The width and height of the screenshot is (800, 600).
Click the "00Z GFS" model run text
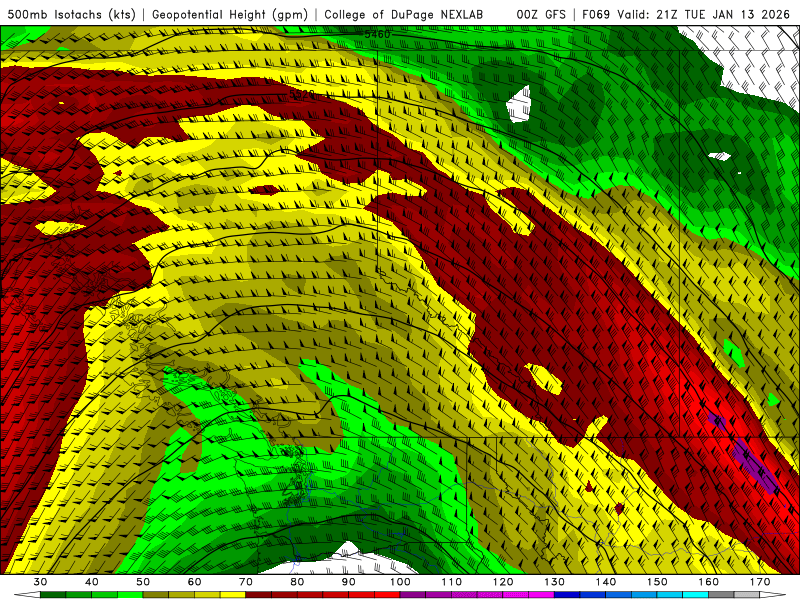click(541, 14)
